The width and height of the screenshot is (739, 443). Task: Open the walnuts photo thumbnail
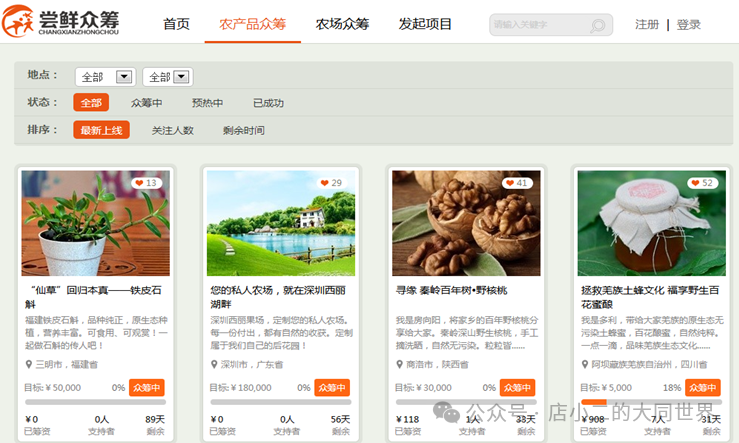pyautogui.click(x=466, y=223)
